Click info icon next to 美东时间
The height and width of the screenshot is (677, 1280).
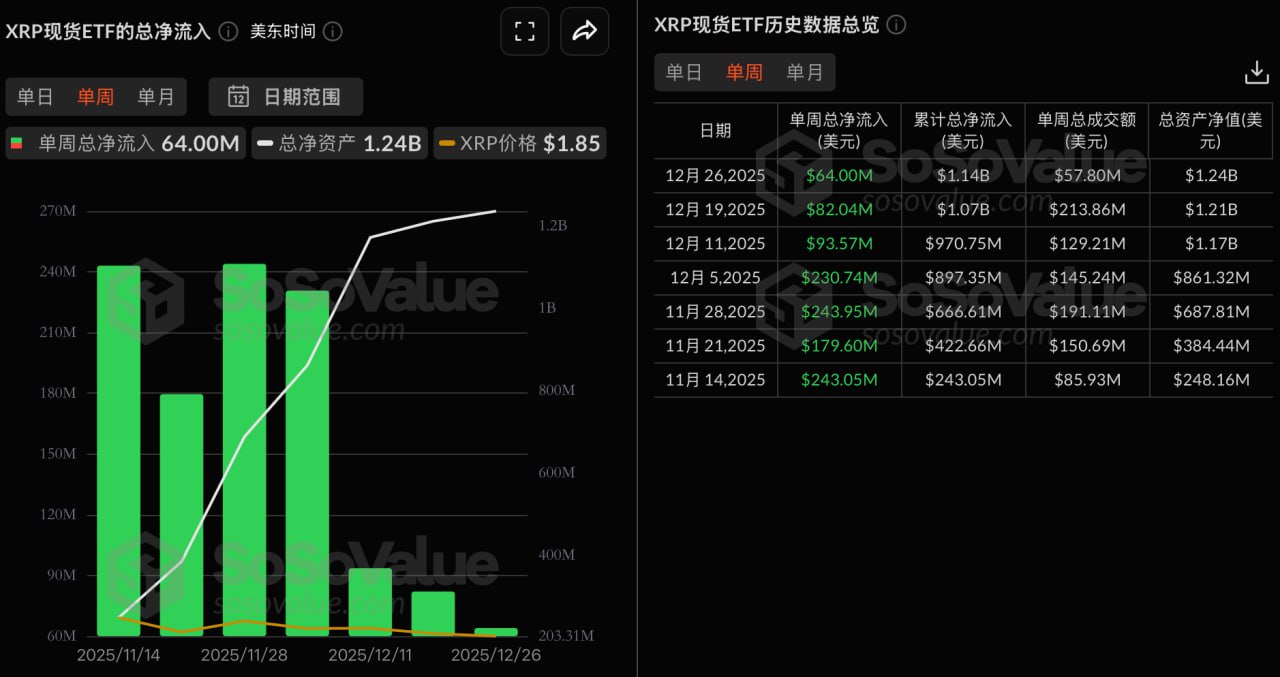tap(333, 31)
